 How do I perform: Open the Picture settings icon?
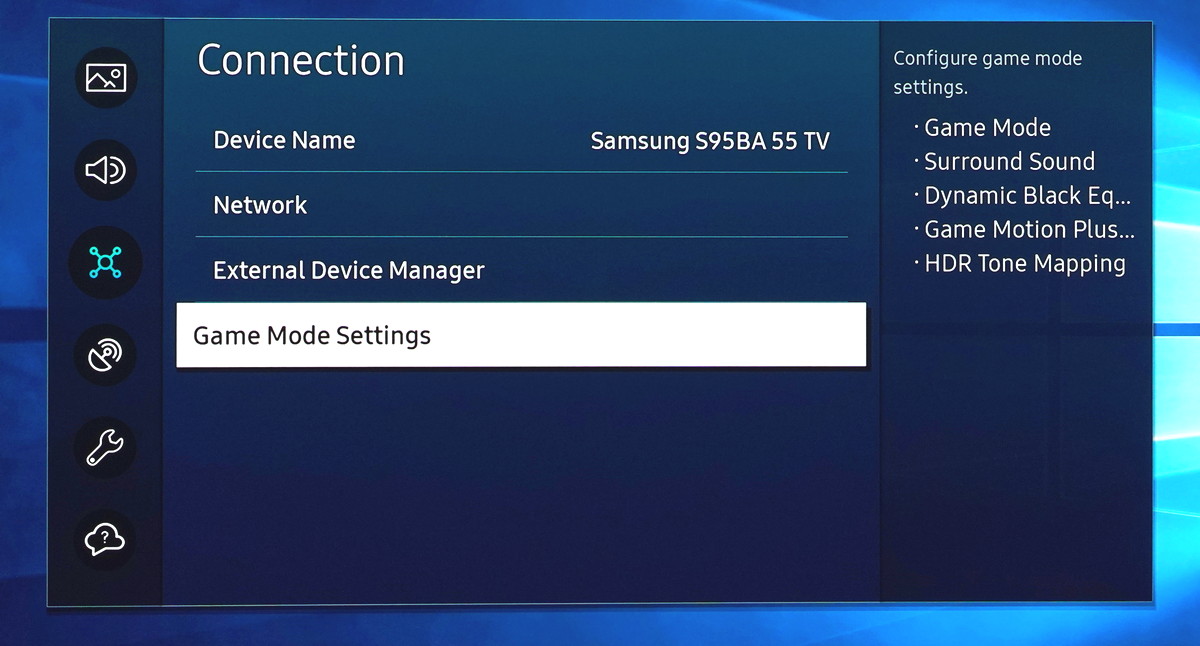tap(105, 78)
